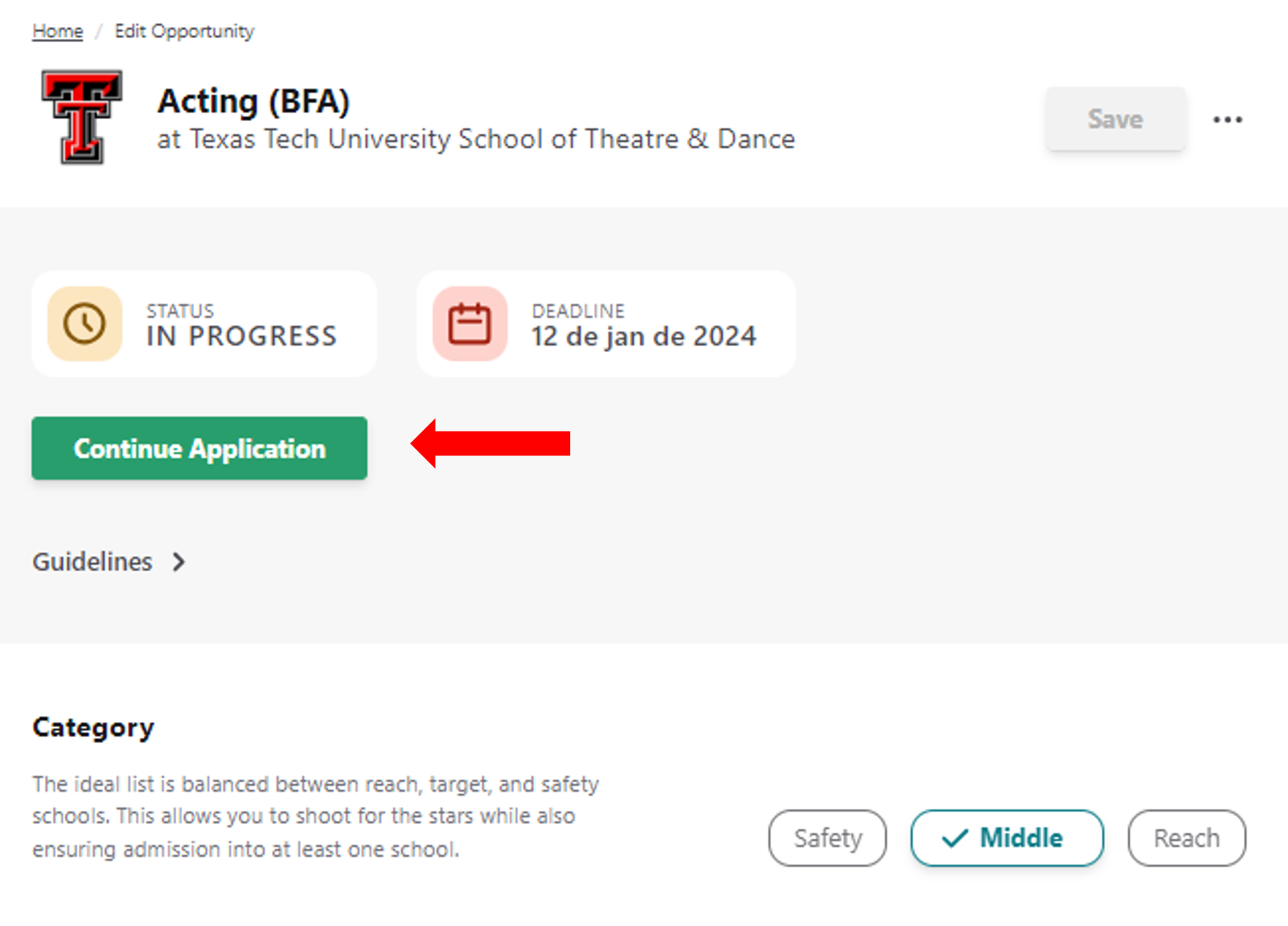Click the Edit Opportunity breadcrumb

[x=184, y=31]
